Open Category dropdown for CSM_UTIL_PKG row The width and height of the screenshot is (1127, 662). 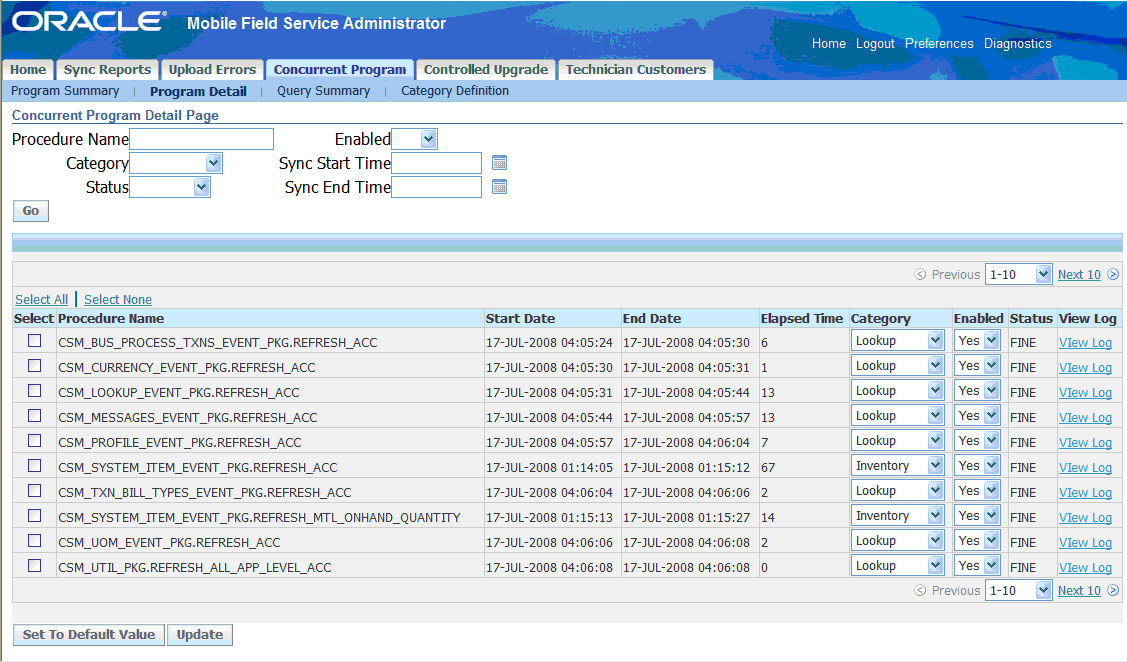[898, 566]
